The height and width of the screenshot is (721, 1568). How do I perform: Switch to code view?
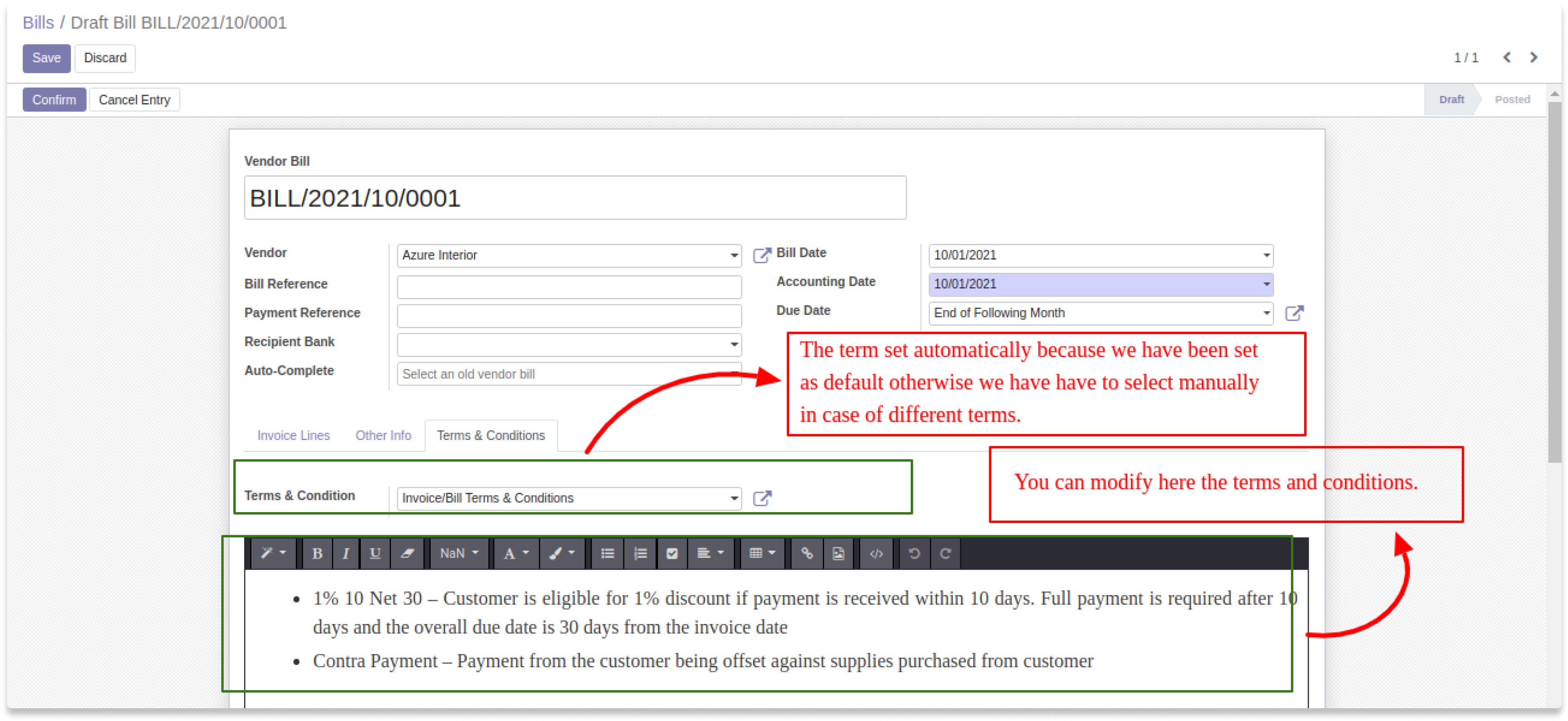pyautogui.click(x=876, y=553)
